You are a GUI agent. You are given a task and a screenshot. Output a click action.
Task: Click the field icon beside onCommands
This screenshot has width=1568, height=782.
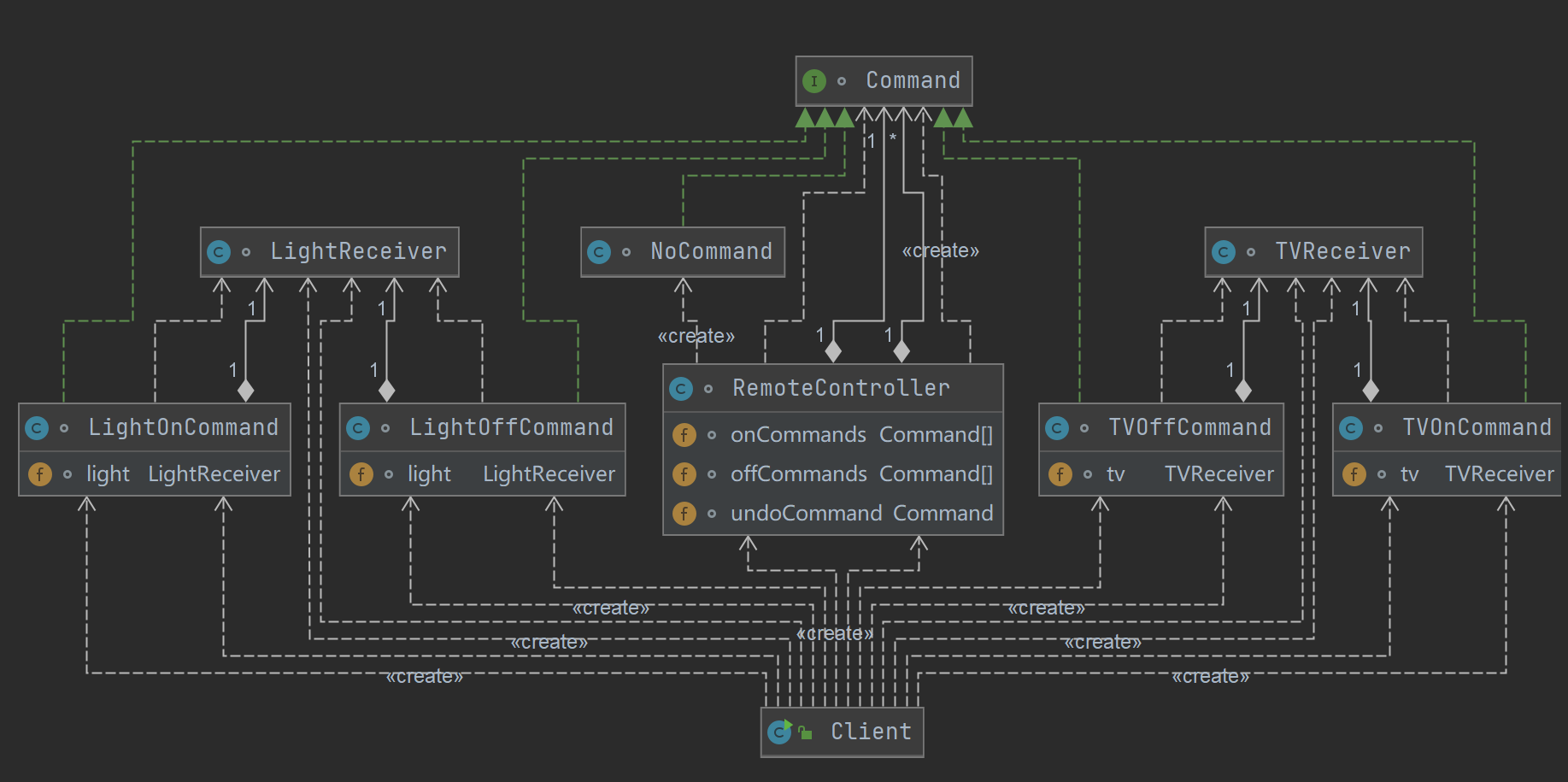(x=684, y=435)
